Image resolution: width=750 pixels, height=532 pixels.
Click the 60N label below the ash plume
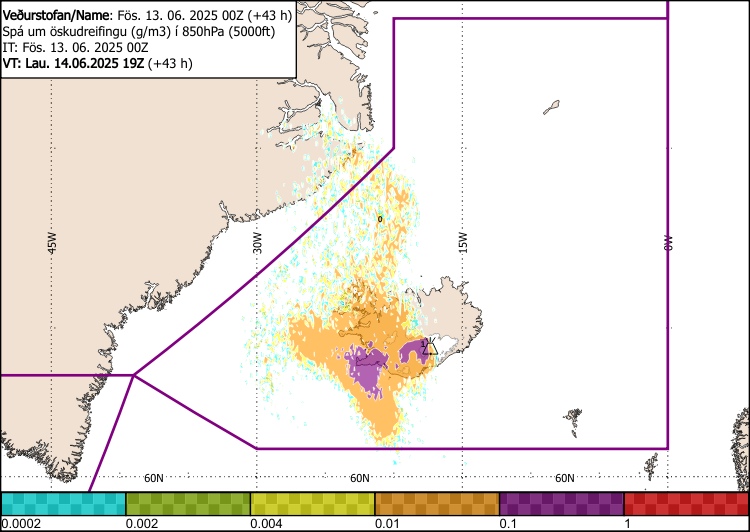click(x=359, y=478)
